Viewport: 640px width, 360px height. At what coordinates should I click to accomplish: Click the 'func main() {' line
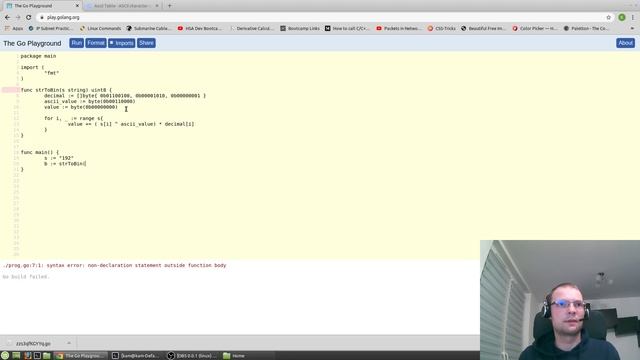[x=40, y=152]
